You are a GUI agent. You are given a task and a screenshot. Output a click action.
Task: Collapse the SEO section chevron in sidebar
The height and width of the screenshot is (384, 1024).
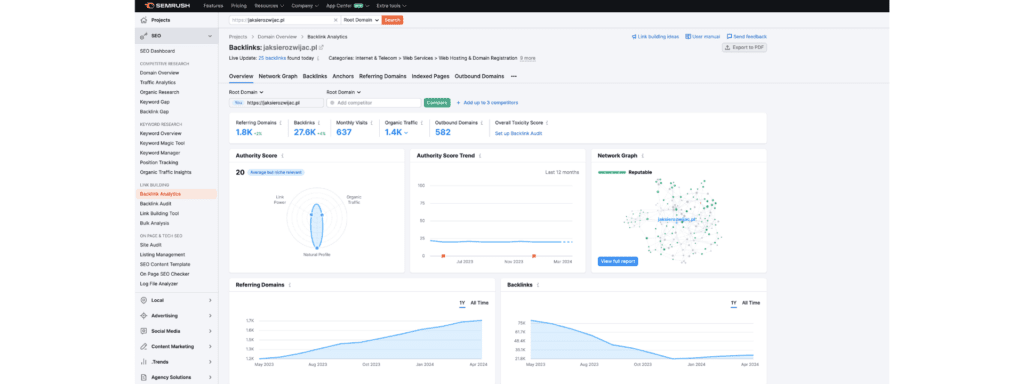point(210,36)
